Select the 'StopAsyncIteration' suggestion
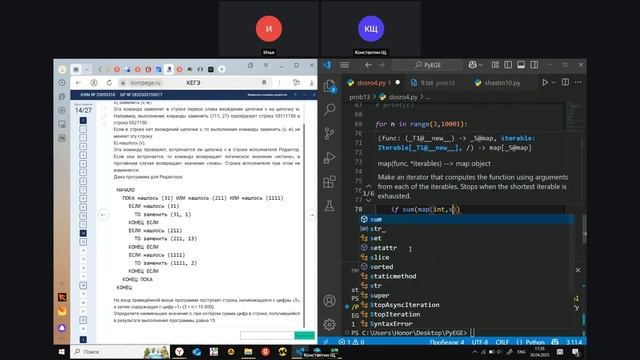Image resolution: width=640 pixels, height=360 pixels. pyautogui.click(x=467, y=305)
